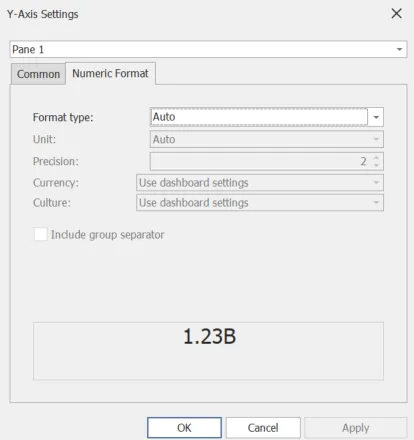Click the Cancel button
Screen dimensions: 414x440
pos(263,428)
